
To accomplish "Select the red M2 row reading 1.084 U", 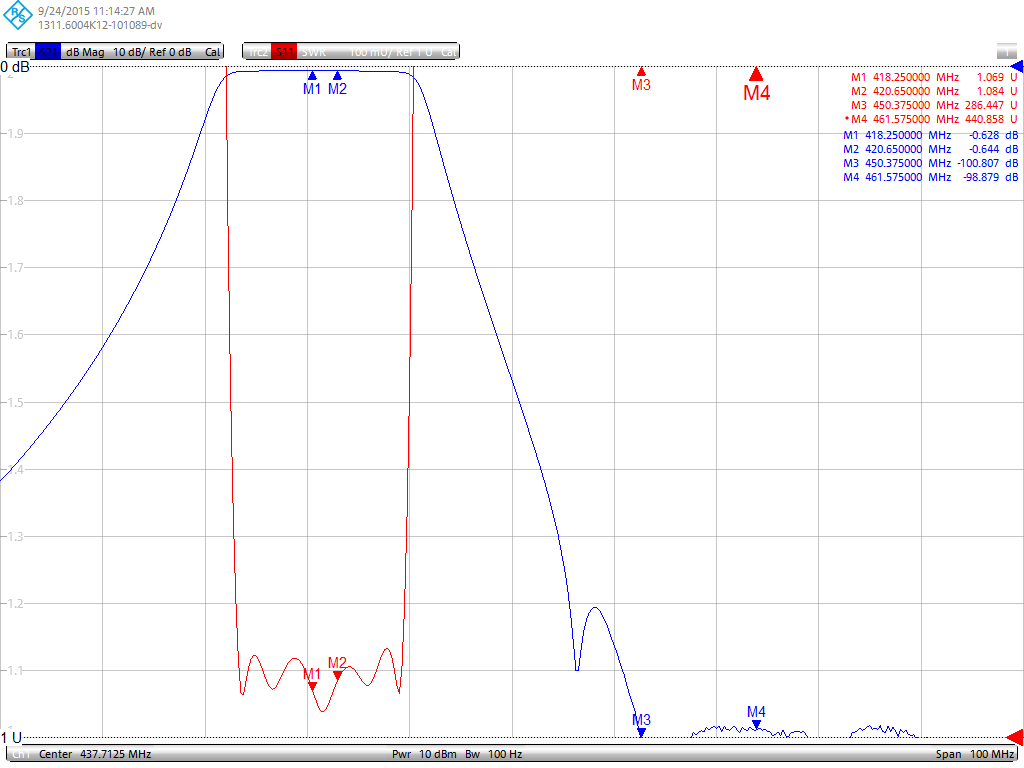I will 934,91.
